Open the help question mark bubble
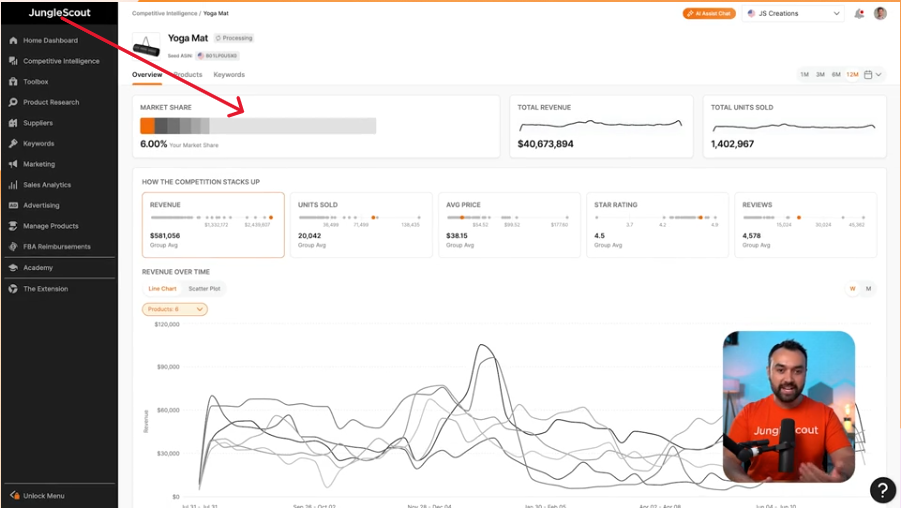Viewport: 901px width, 508px height. 883,490
